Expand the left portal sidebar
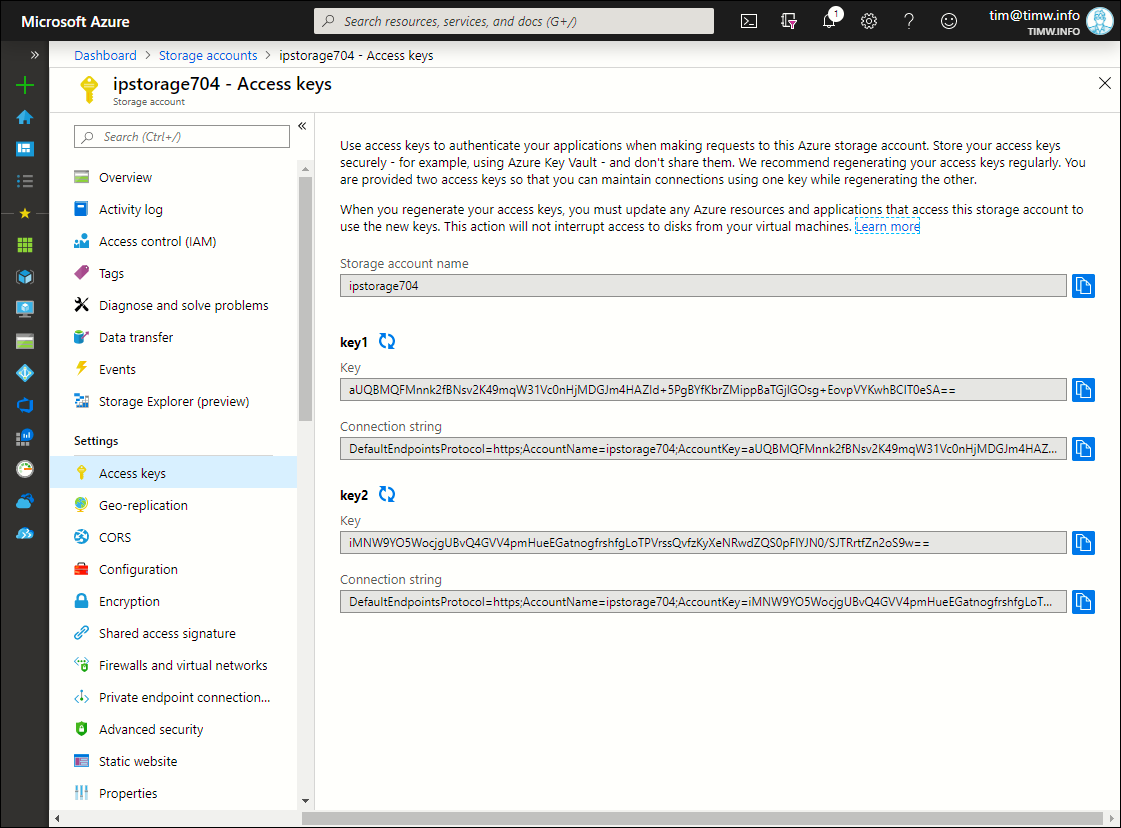Viewport: 1121px width, 828px height. click(x=35, y=55)
